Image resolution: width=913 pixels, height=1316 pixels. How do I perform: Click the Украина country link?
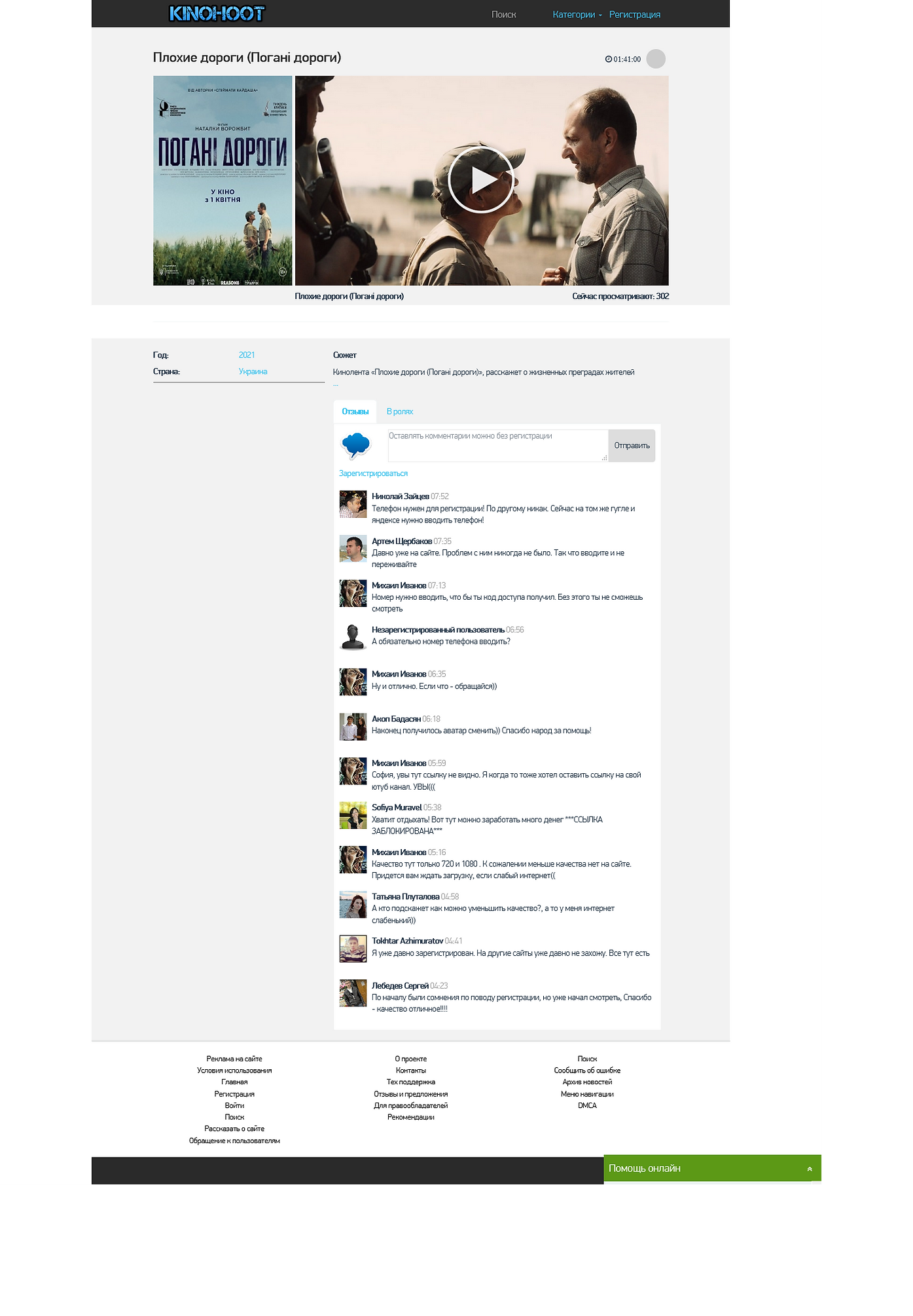pos(253,371)
